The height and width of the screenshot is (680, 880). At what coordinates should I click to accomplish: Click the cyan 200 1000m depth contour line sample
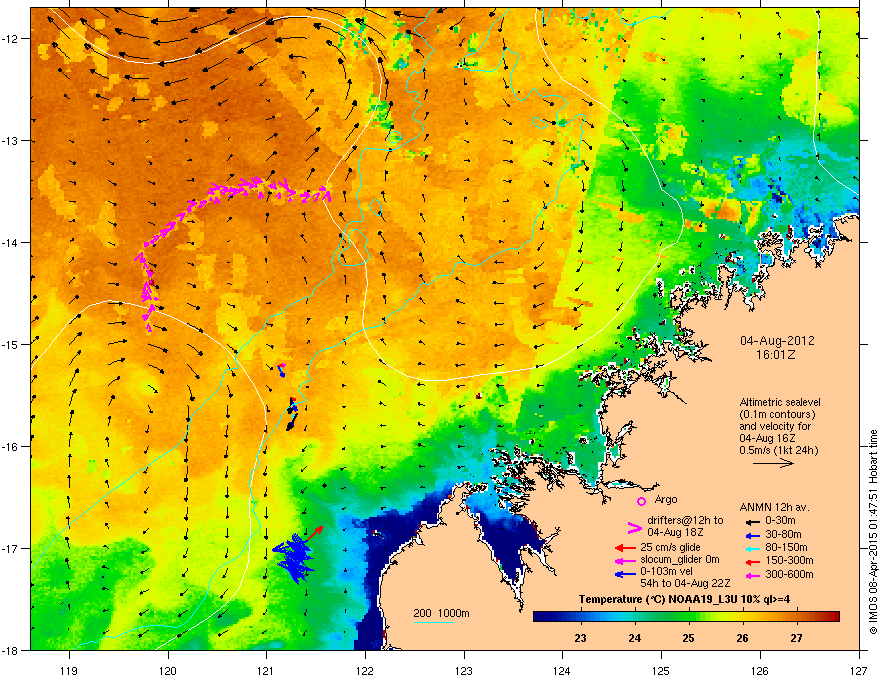(433, 623)
